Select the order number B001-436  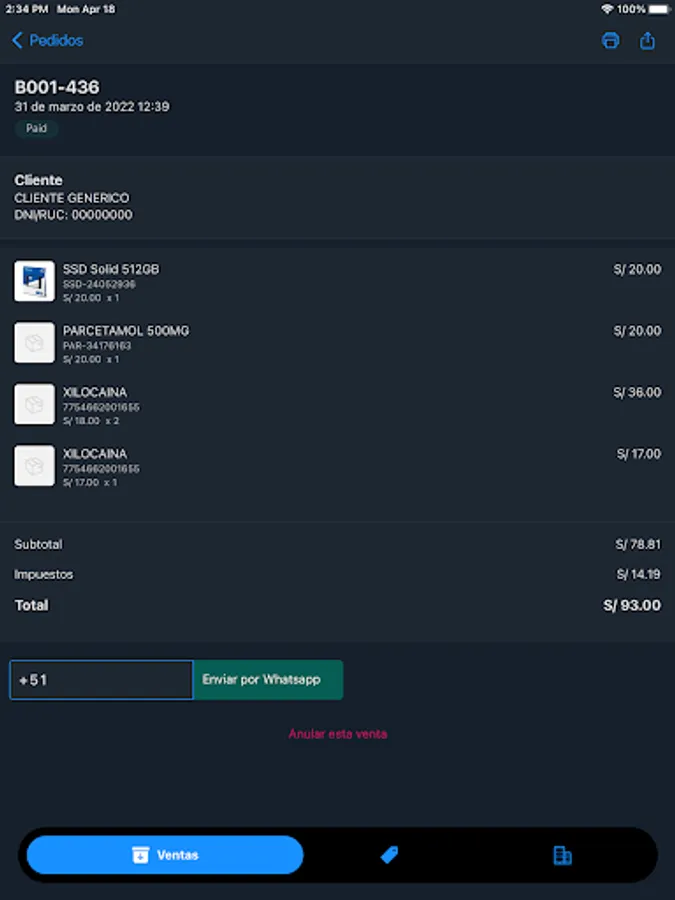tap(57, 88)
